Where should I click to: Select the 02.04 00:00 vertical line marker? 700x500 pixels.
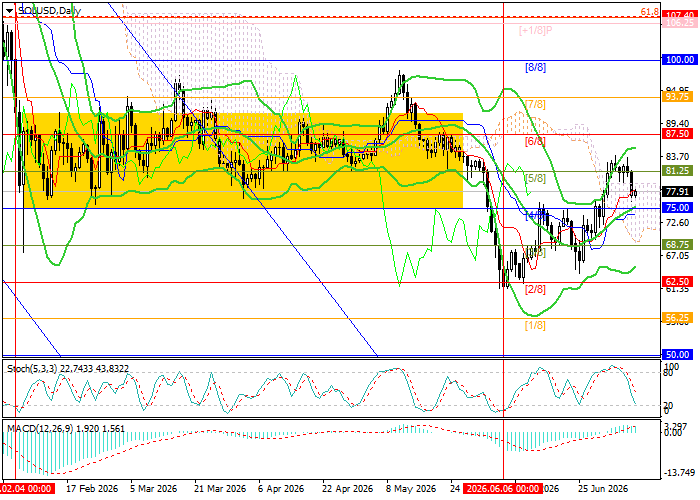(28, 489)
